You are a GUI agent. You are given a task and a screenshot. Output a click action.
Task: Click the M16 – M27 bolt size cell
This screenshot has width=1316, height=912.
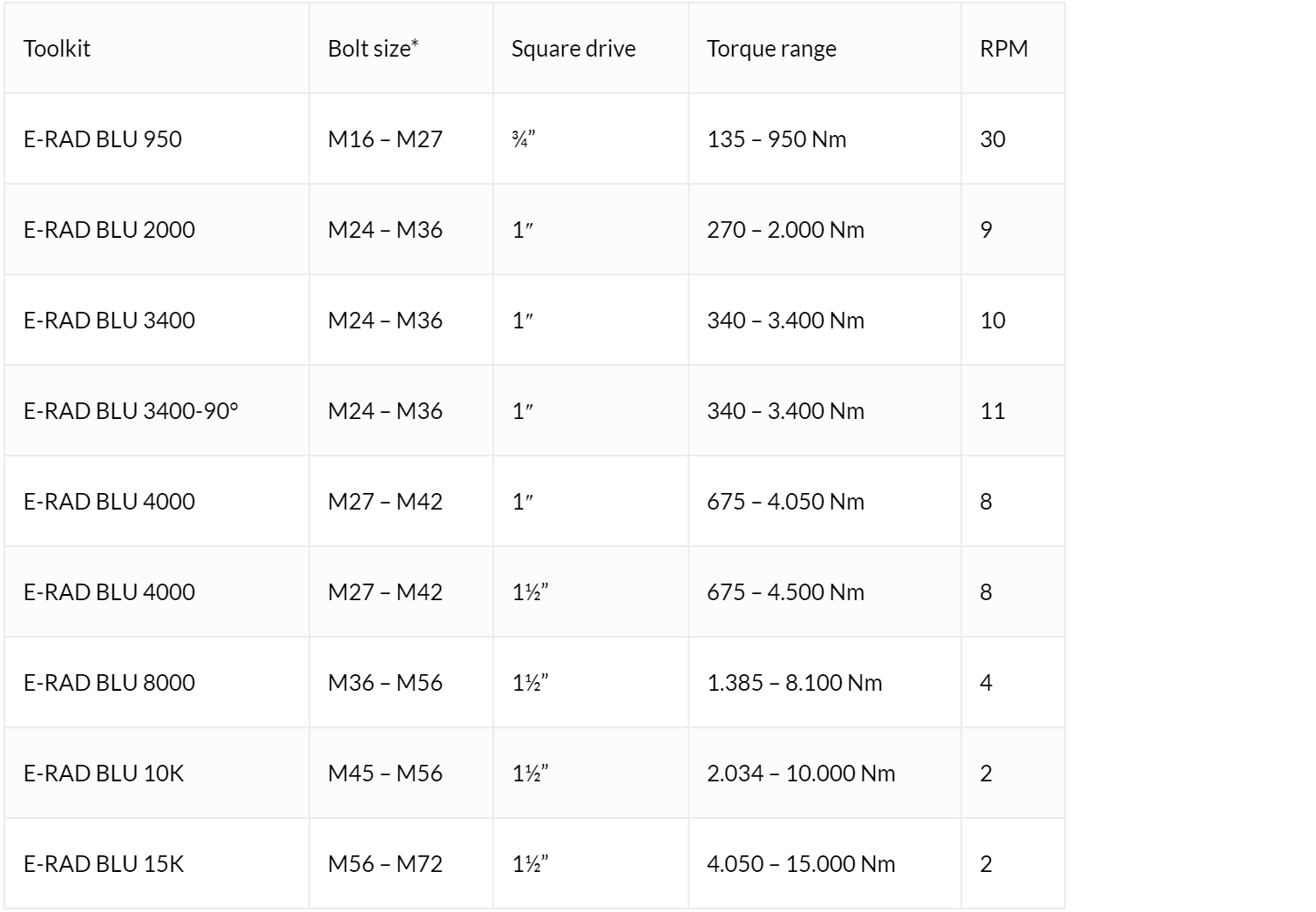coord(385,138)
